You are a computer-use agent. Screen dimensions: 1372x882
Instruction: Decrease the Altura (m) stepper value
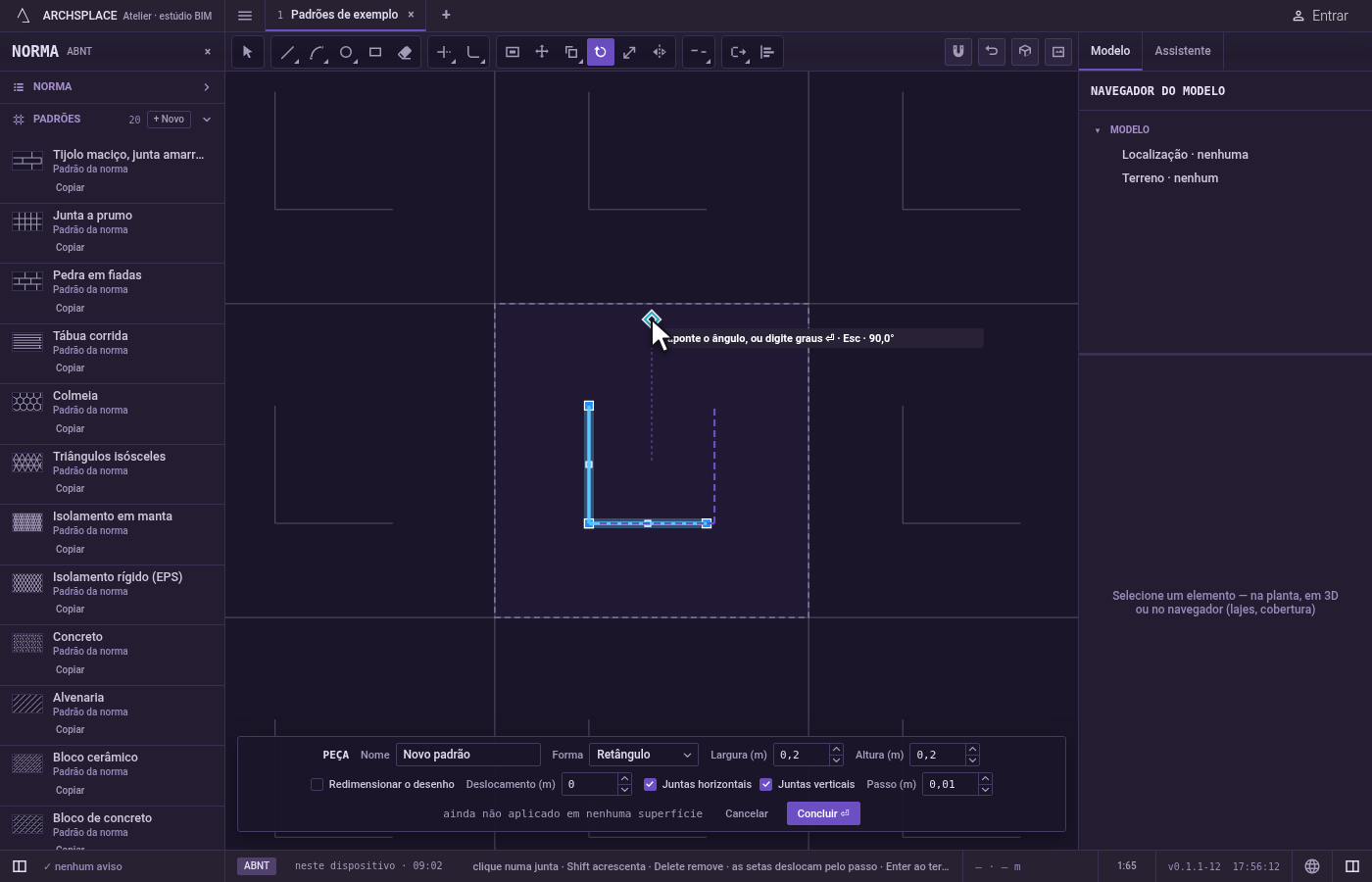pyautogui.click(x=972, y=760)
